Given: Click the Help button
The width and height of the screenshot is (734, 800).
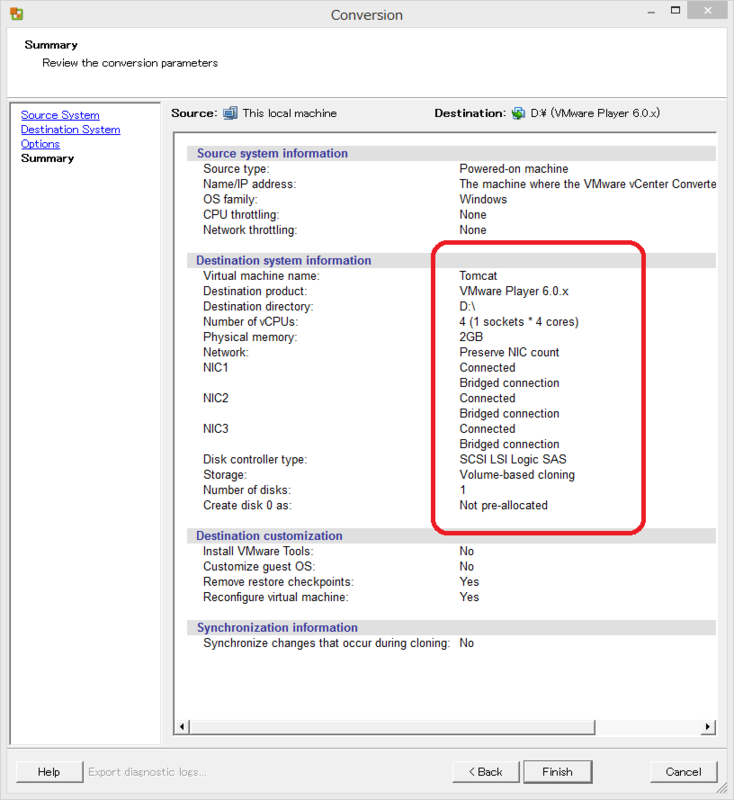Looking at the screenshot, I should tap(49, 772).
